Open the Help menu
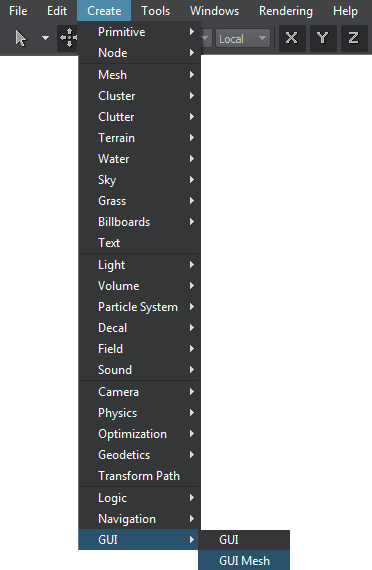This screenshot has height=570, width=372. 345,11
